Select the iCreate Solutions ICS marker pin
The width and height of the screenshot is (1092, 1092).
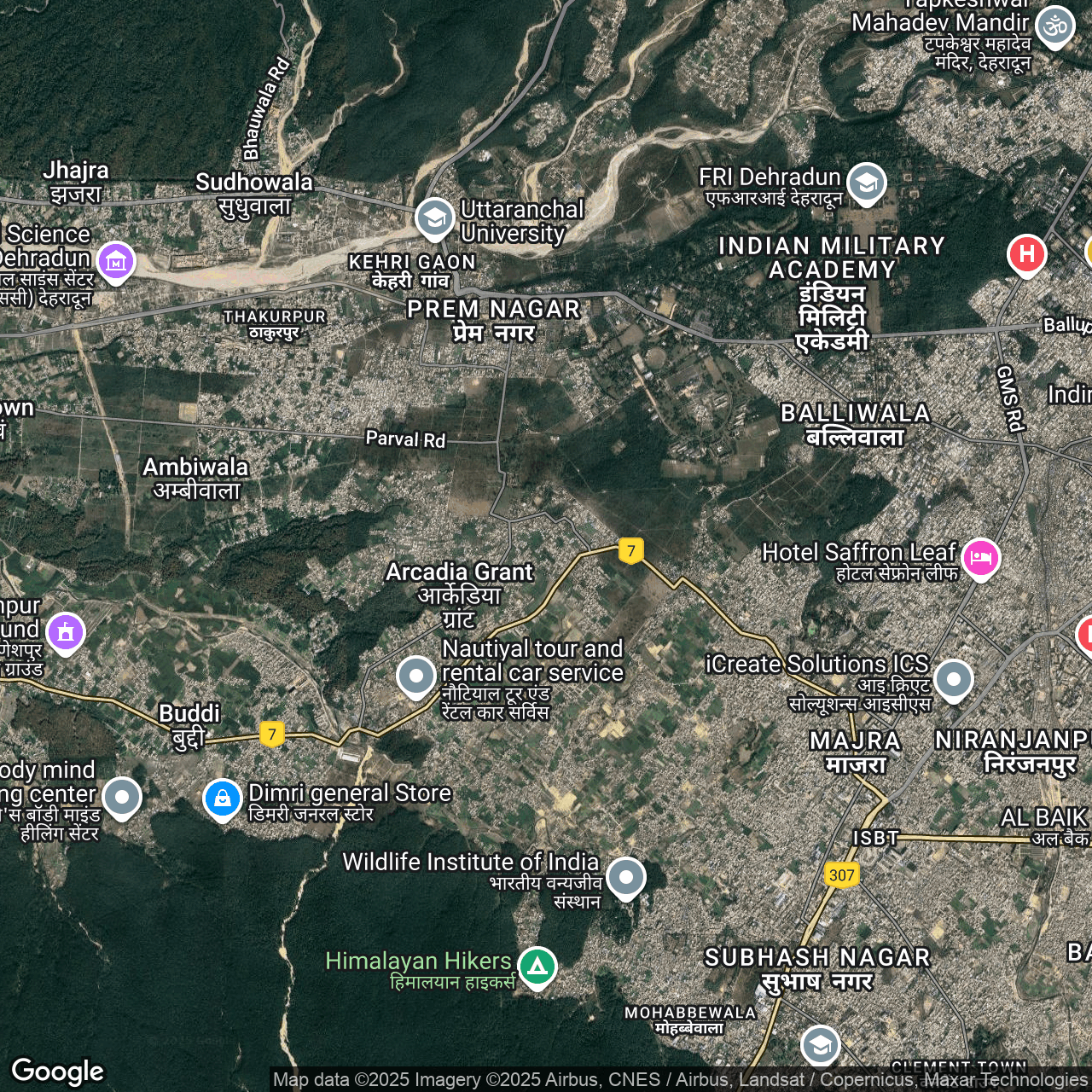click(954, 679)
